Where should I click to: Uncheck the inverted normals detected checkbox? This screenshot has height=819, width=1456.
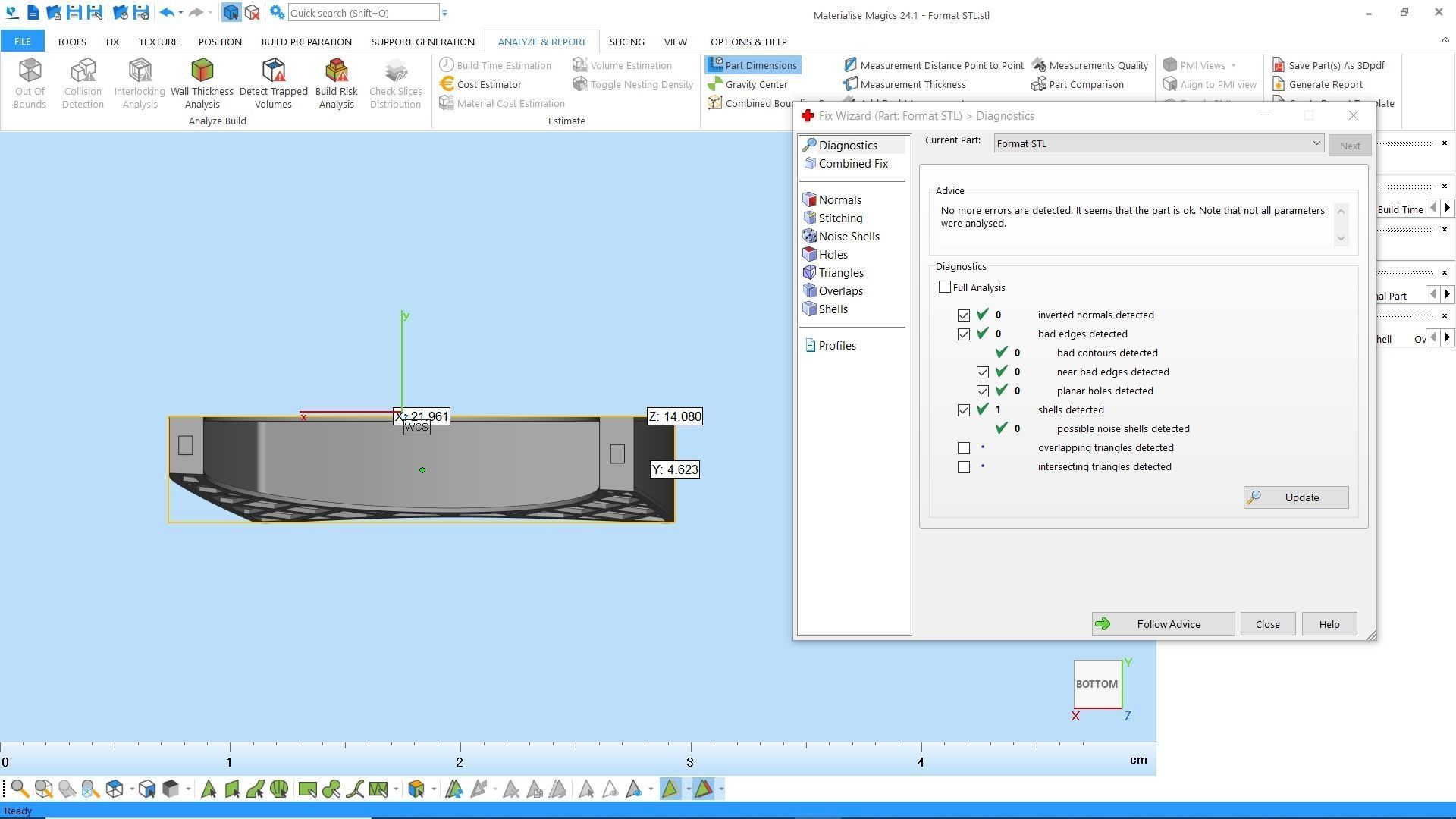[x=964, y=315]
